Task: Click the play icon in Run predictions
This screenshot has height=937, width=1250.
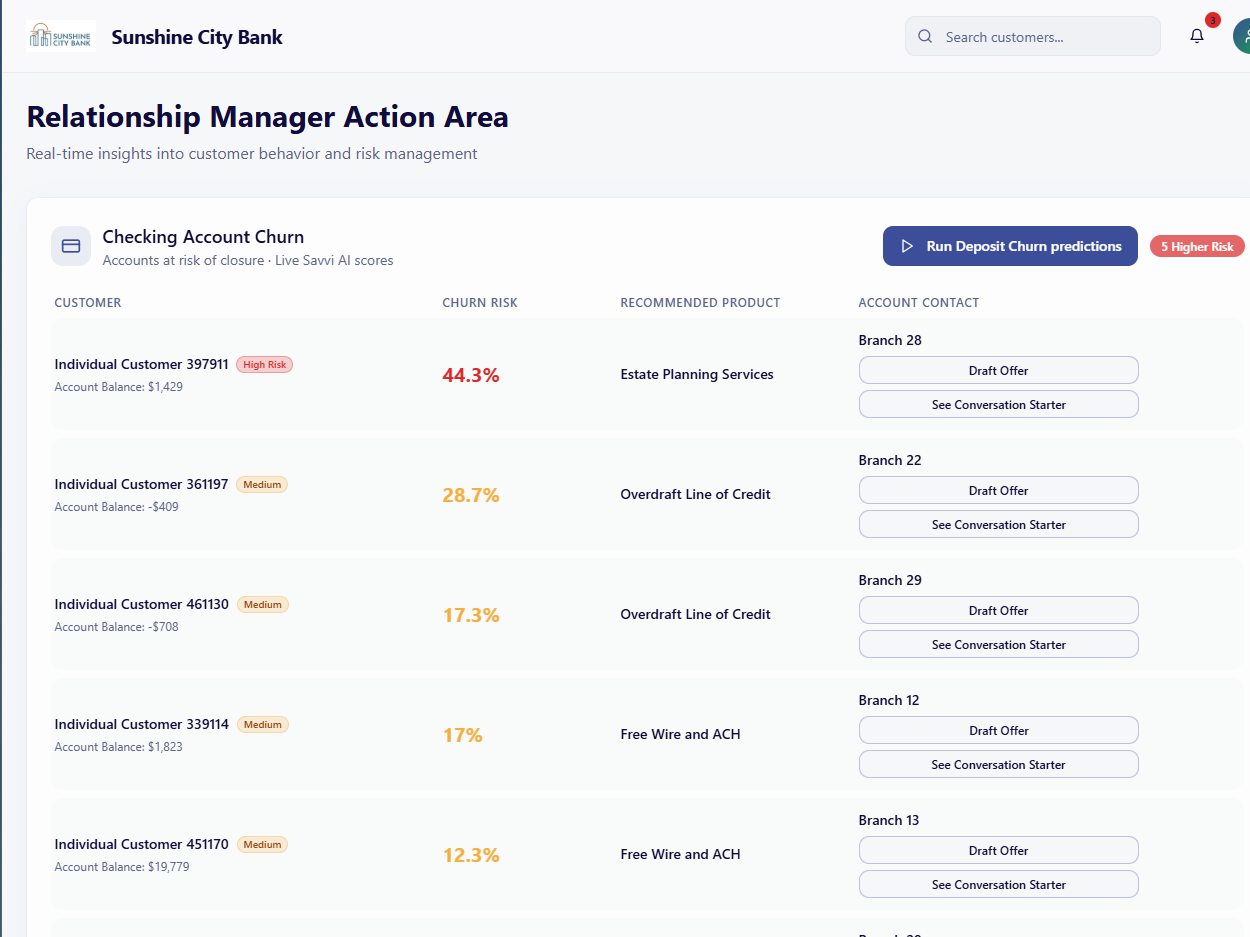Action: (907, 246)
